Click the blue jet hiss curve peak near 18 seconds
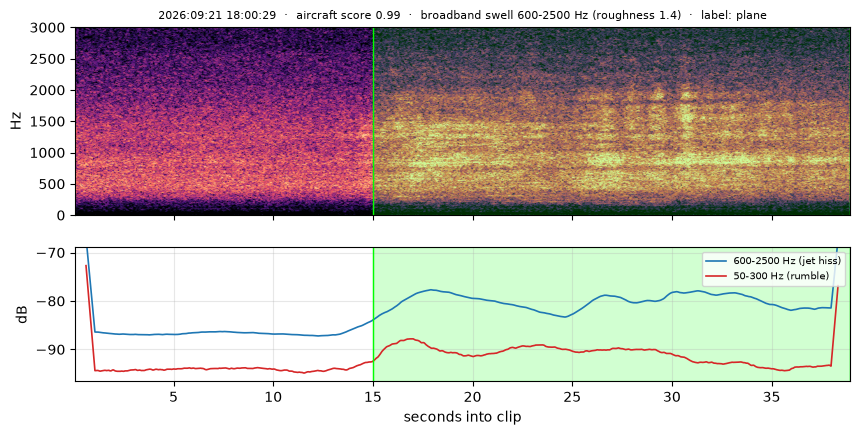The width and height of the screenshot is (860, 435). (432, 290)
